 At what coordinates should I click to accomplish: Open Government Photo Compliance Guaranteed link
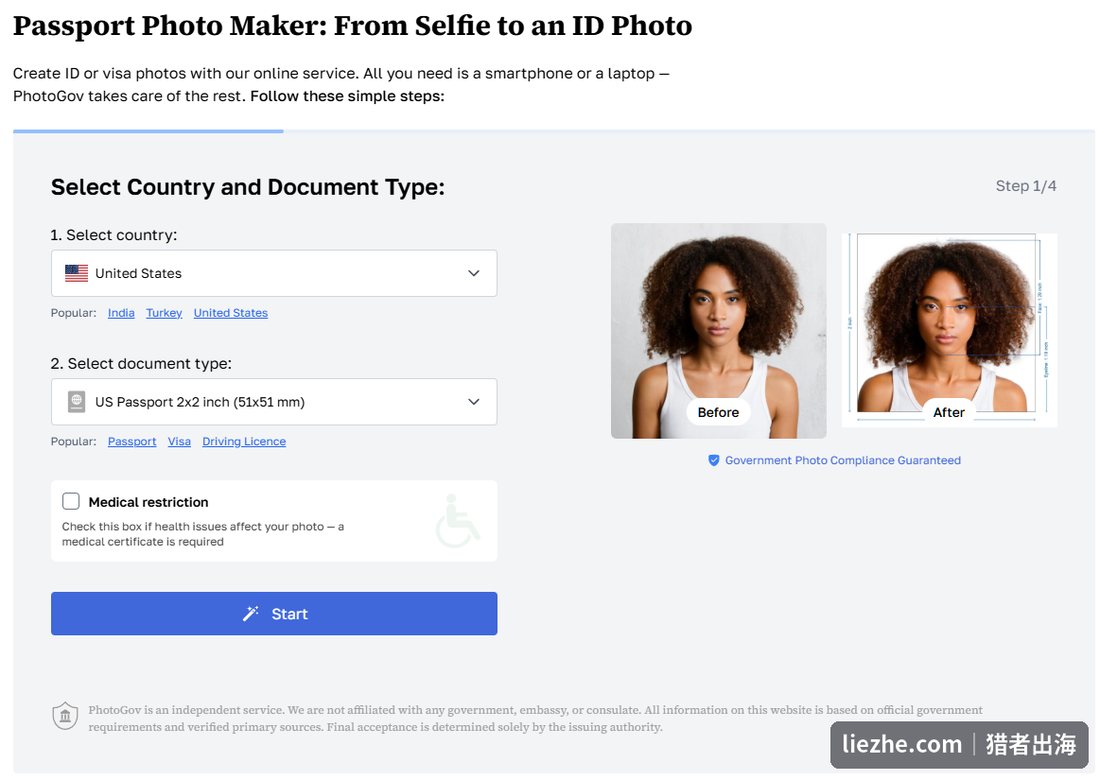click(843, 460)
